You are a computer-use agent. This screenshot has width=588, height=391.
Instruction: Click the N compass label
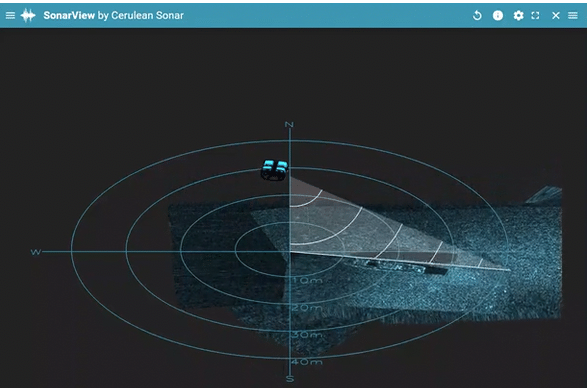(x=289, y=124)
